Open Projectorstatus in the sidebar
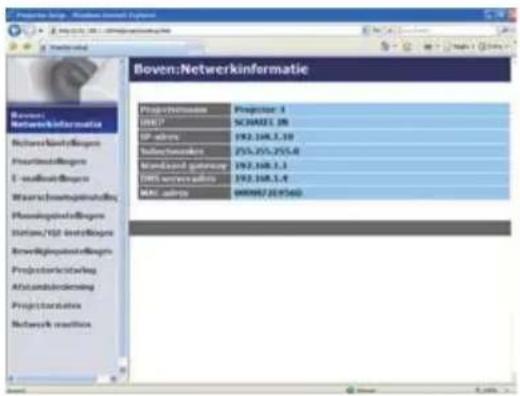Screen dimensions: 520x396 [x=46, y=306]
